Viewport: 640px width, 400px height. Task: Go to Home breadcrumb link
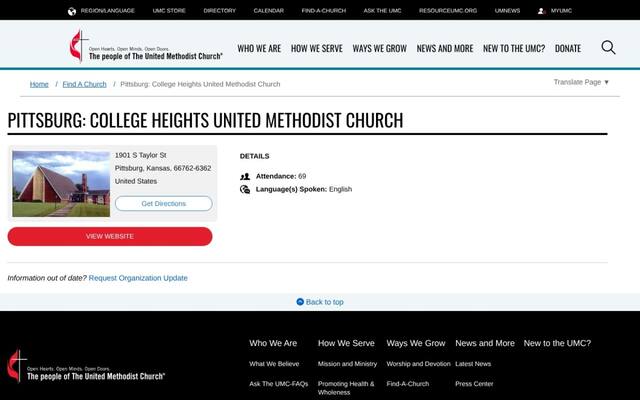(x=39, y=84)
